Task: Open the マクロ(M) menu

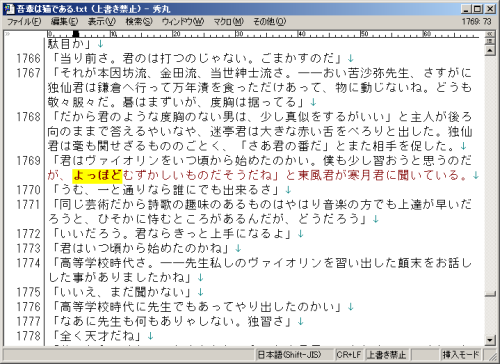Action: pyautogui.click(x=229, y=22)
